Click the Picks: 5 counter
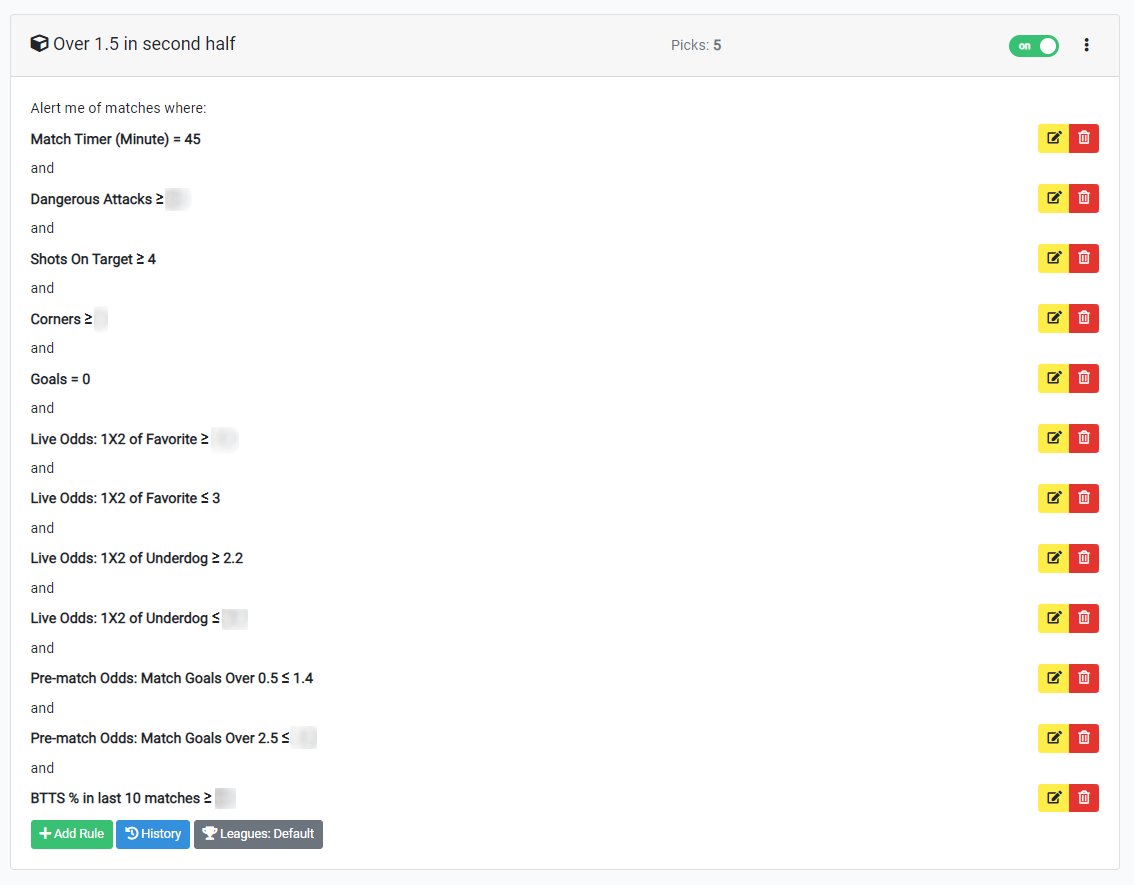1134x885 pixels. (696, 45)
